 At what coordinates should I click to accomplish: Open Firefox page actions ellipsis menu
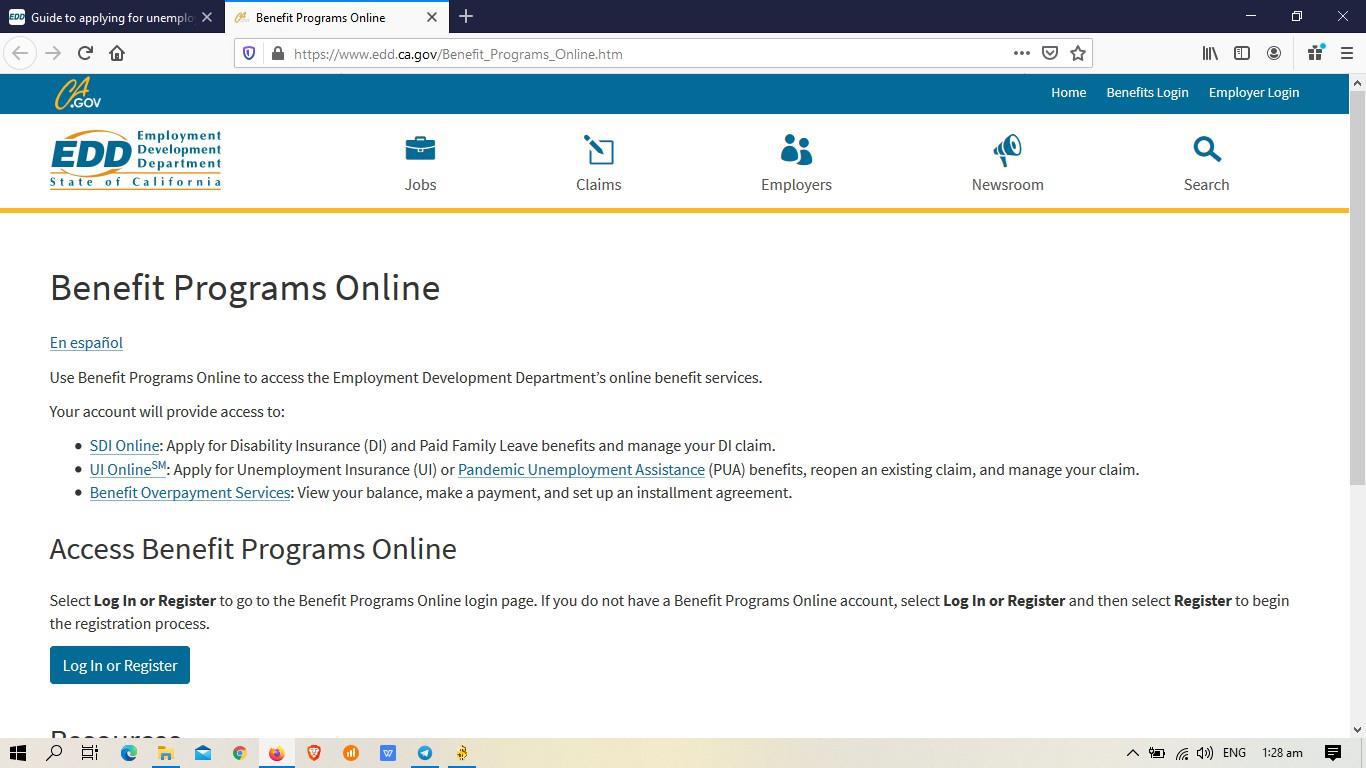[x=1021, y=54]
